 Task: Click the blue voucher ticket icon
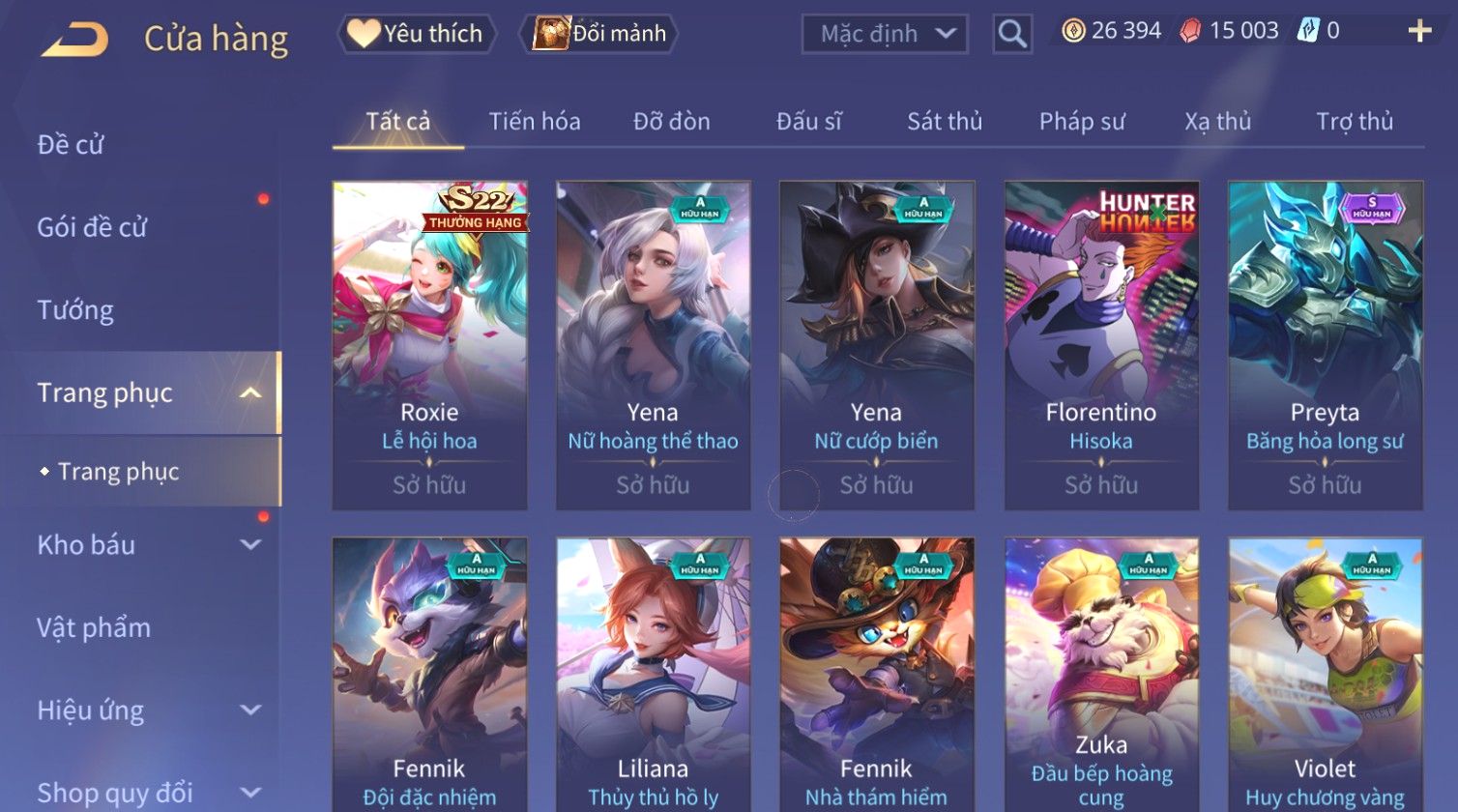pyautogui.click(x=1308, y=31)
